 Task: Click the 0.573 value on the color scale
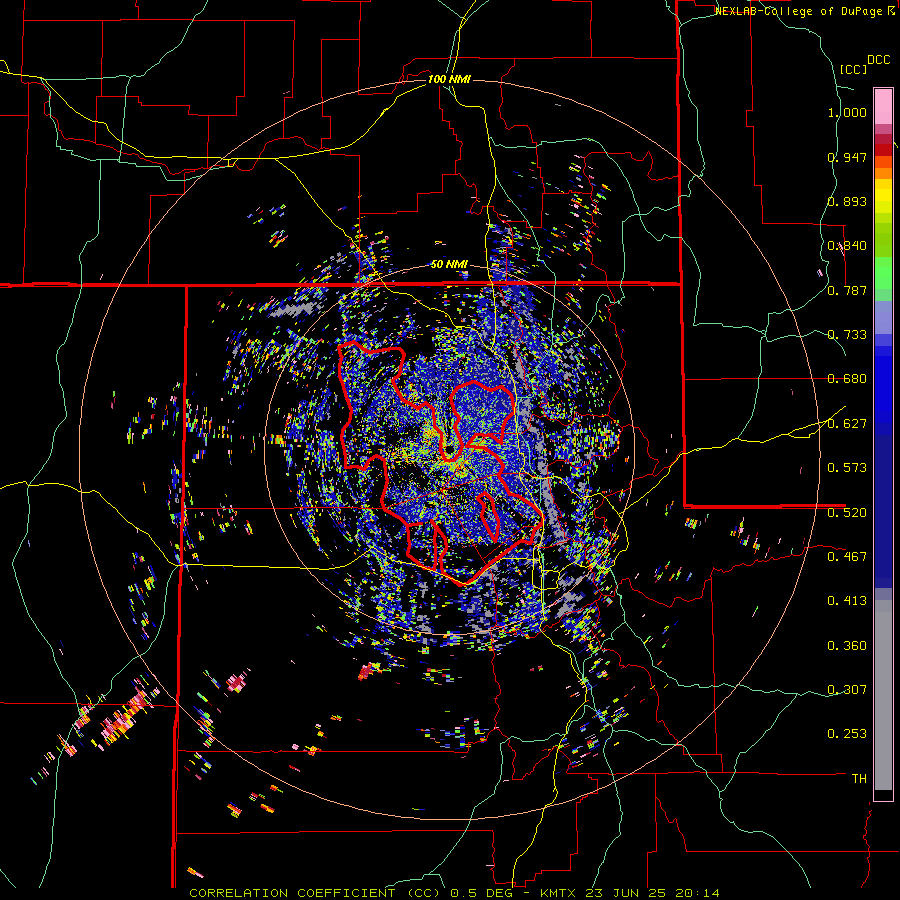coord(847,468)
